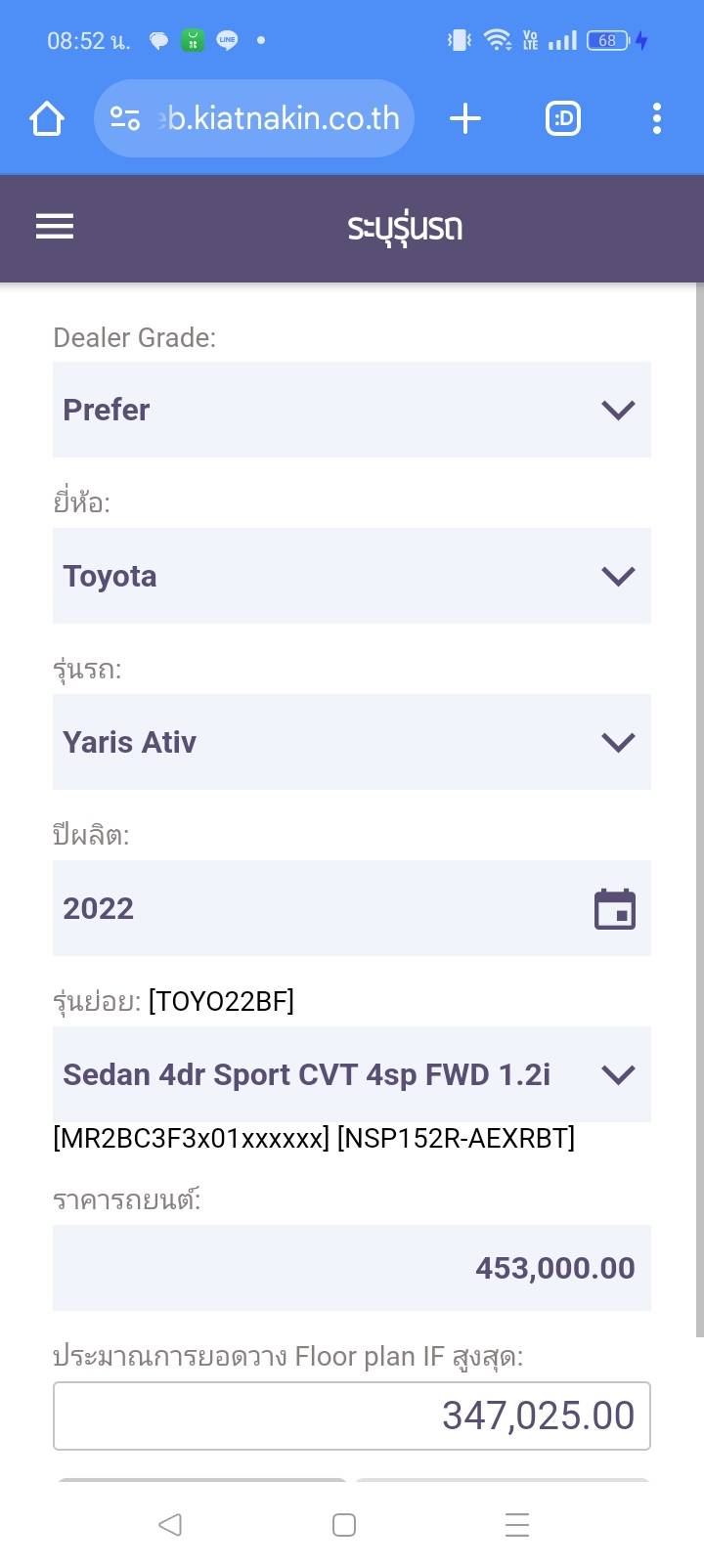
Task: Open the tab switcher icon
Action: point(562,119)
